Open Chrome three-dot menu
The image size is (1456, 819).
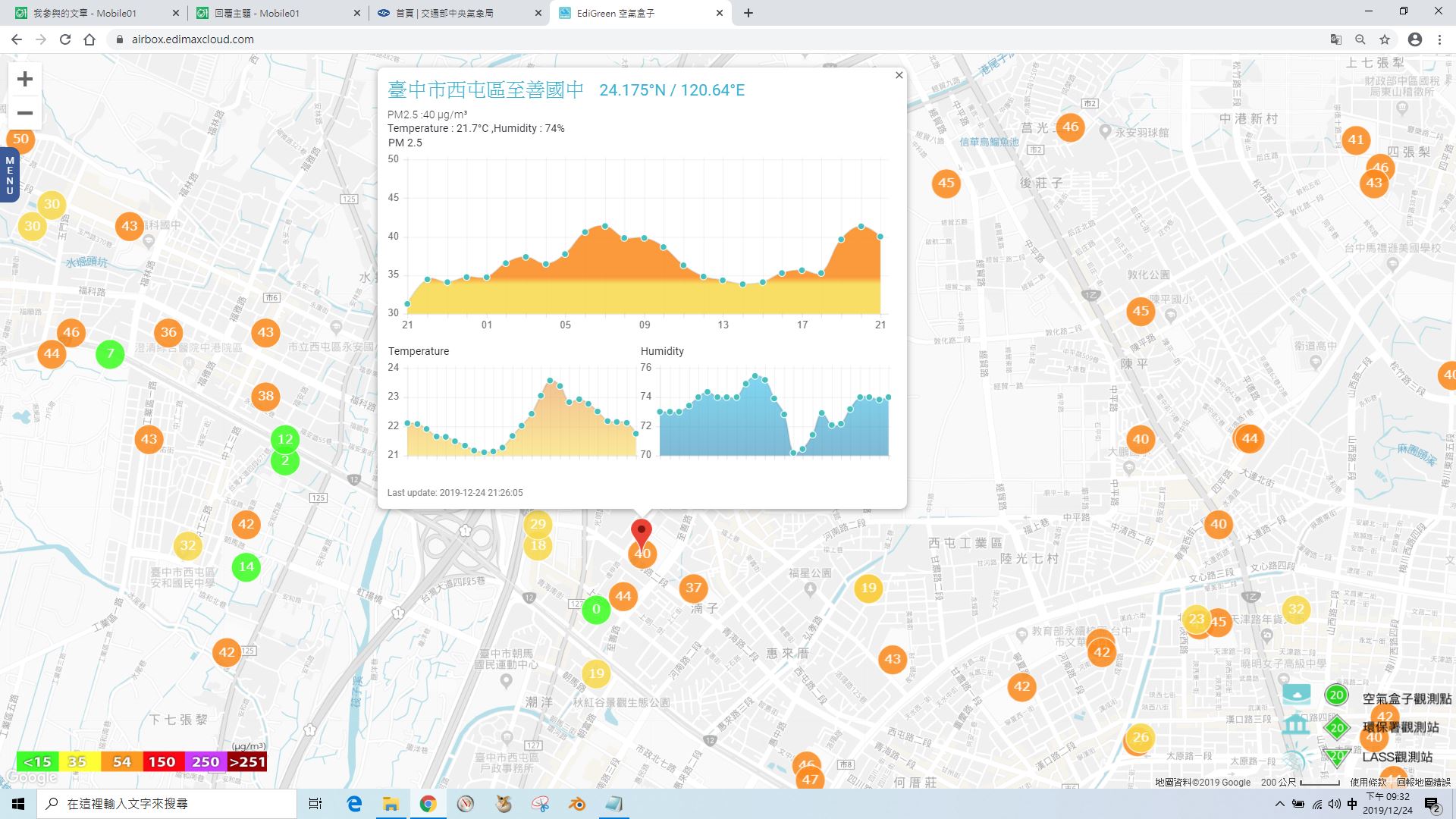[1439, 39]
